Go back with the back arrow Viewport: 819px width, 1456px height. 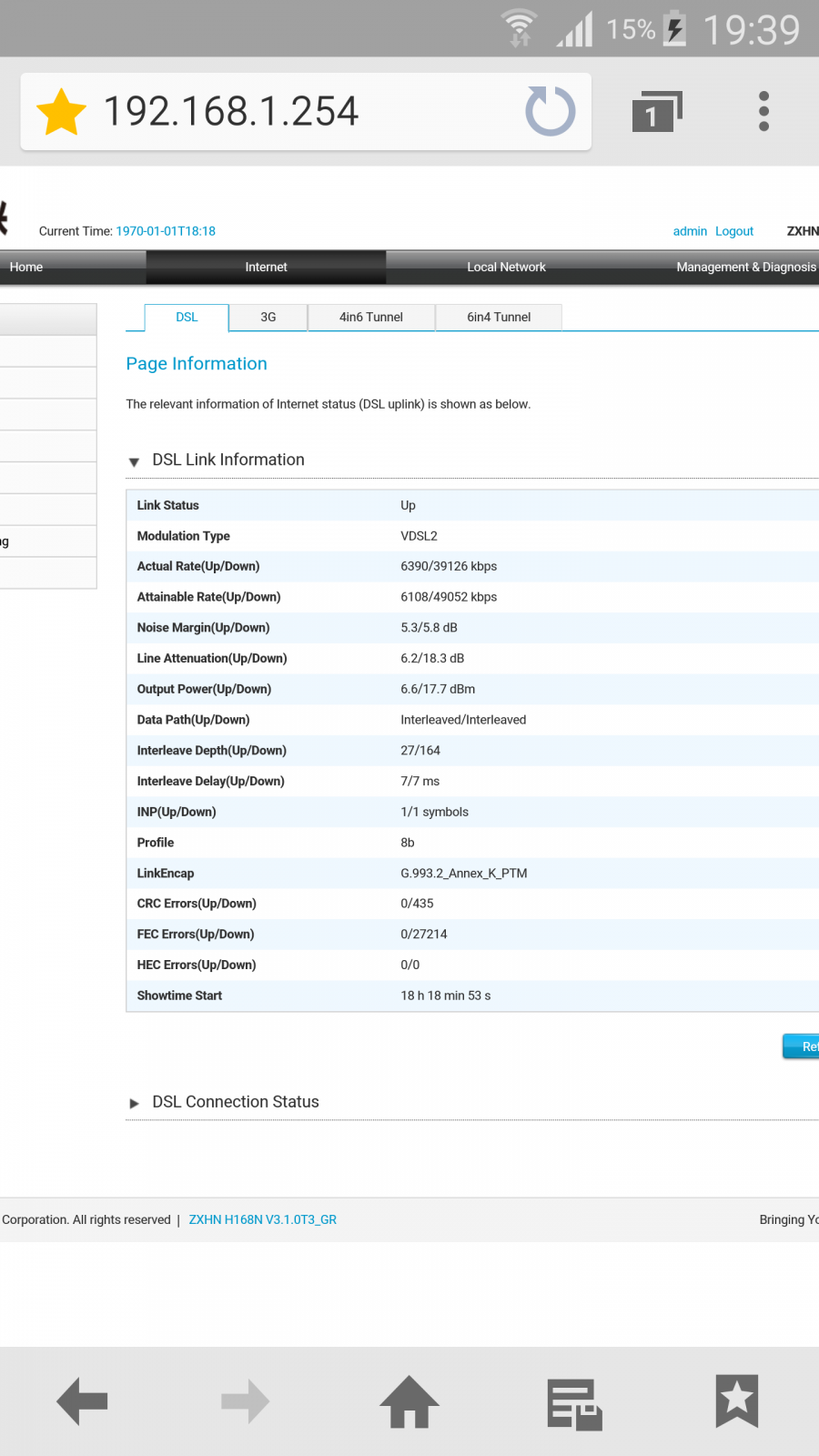82,1401
